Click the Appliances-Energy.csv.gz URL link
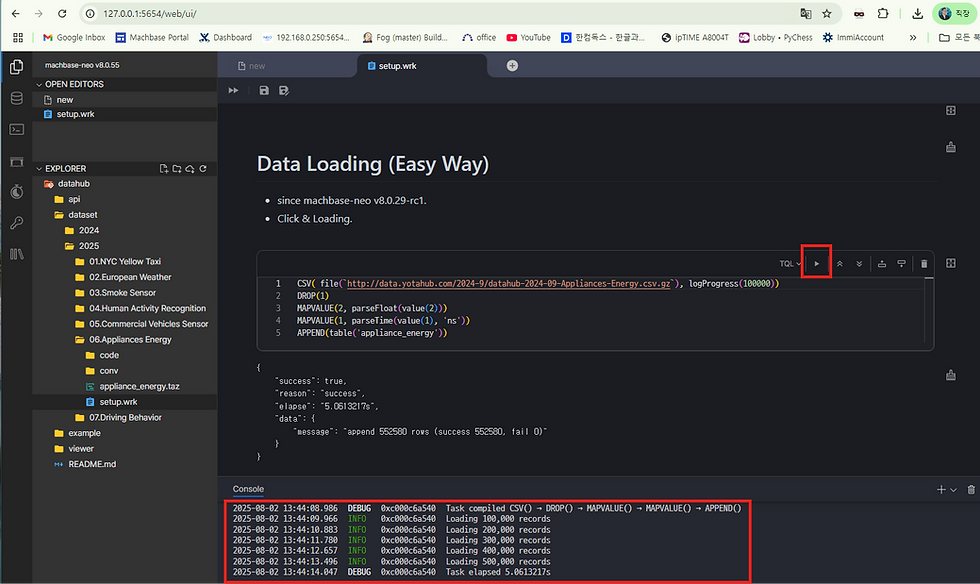980x584 pixels. 508,284
